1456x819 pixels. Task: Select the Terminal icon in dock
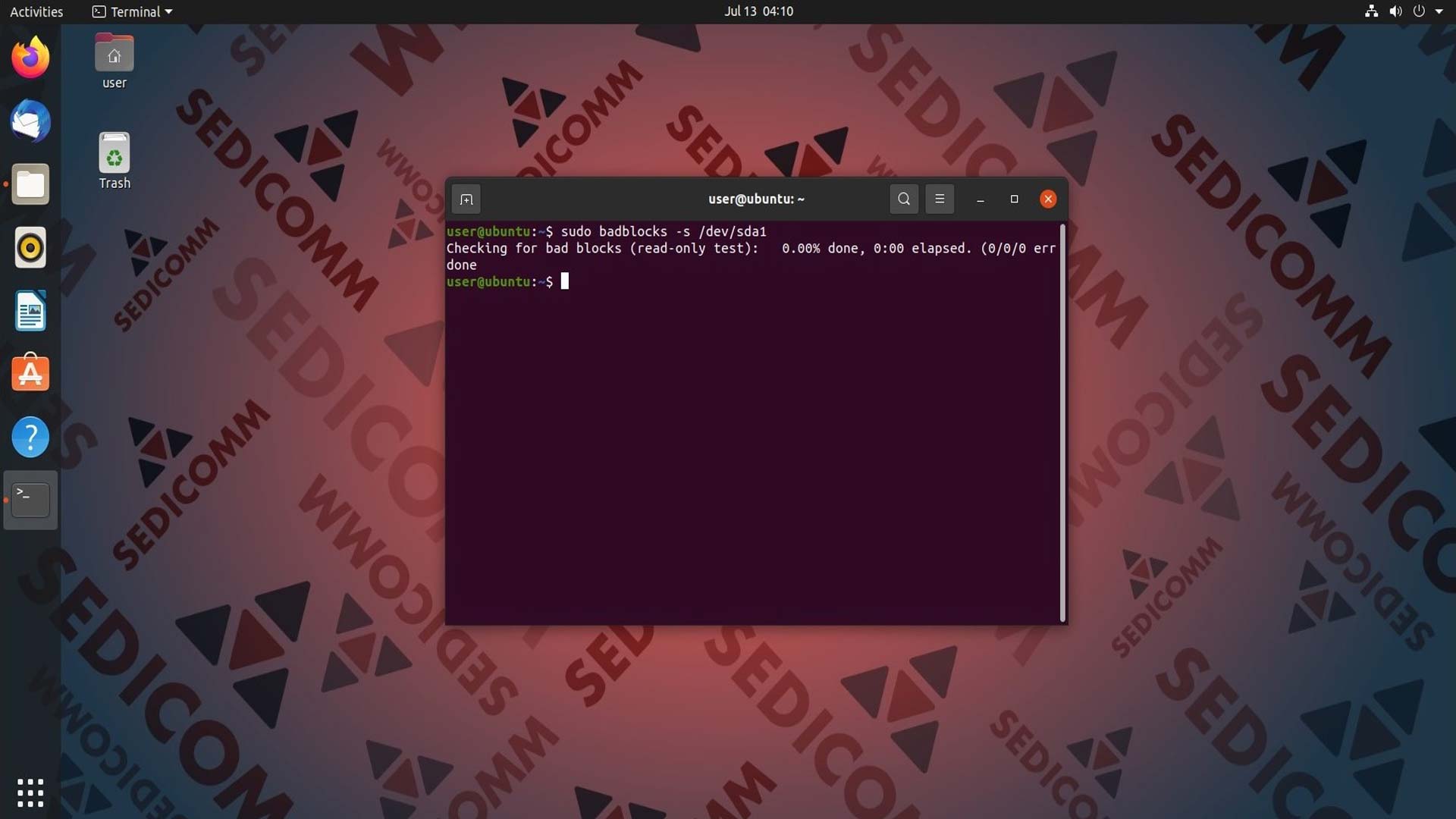[x=30, y=500]
